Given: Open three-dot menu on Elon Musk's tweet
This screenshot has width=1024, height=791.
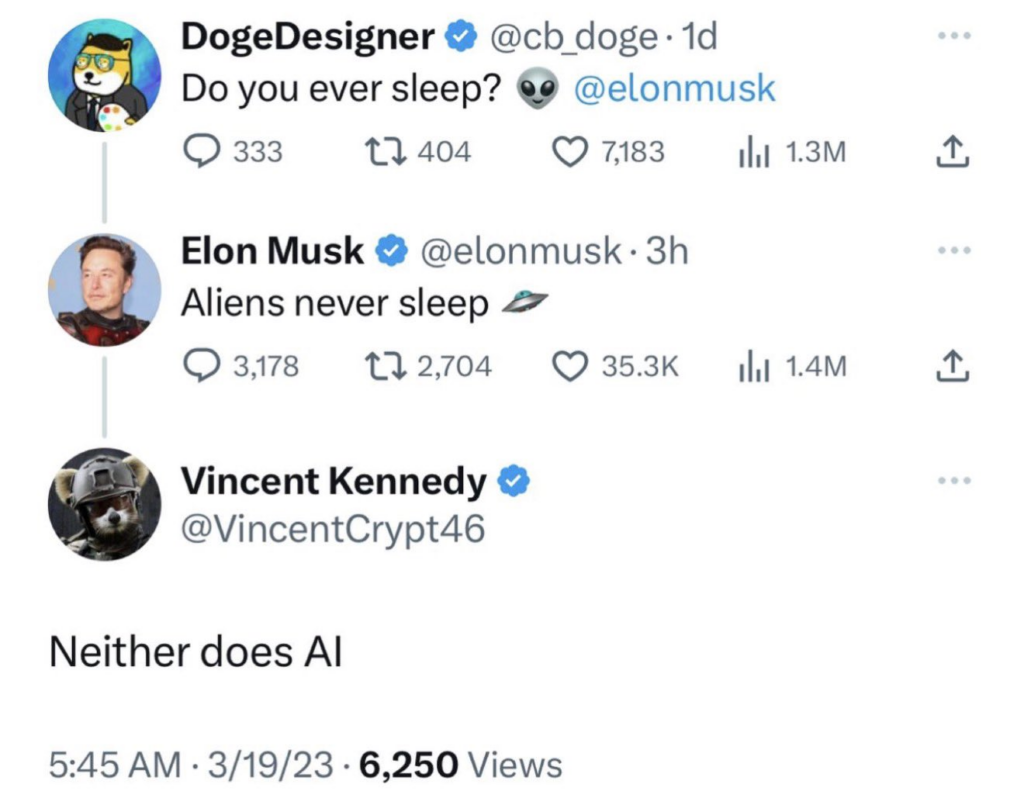Looking at the screenshot, I should tap(954, 250).
